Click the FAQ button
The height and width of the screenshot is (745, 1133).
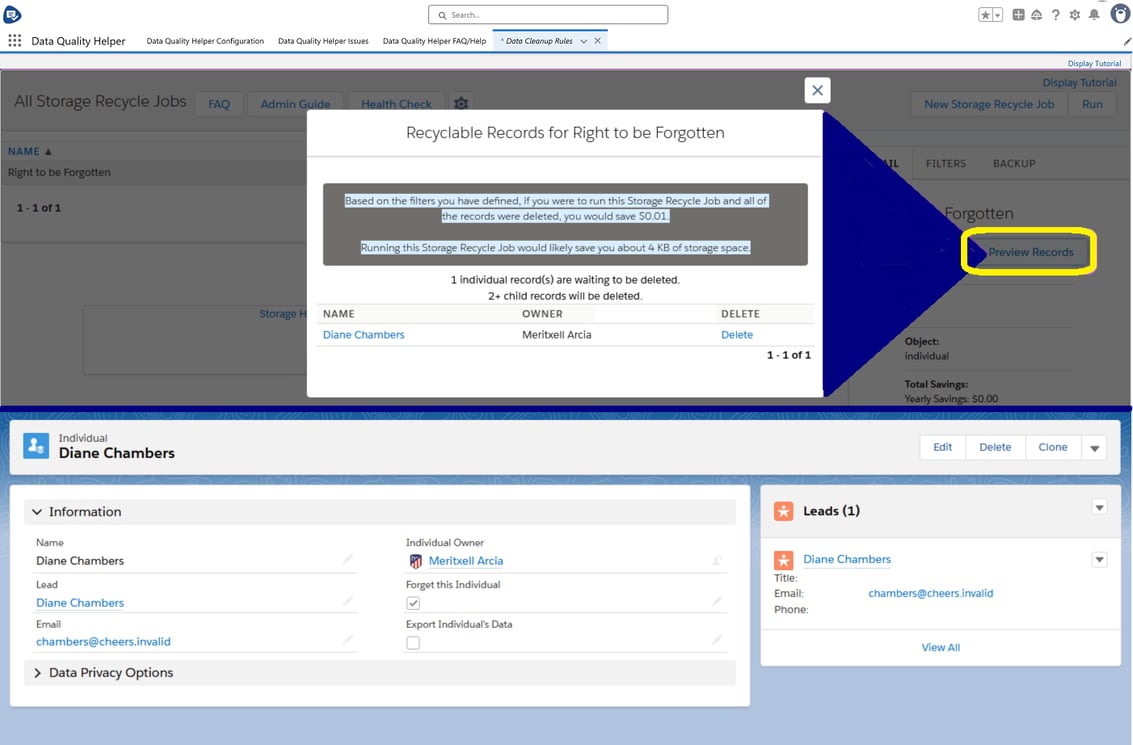(x=219, y=104)
